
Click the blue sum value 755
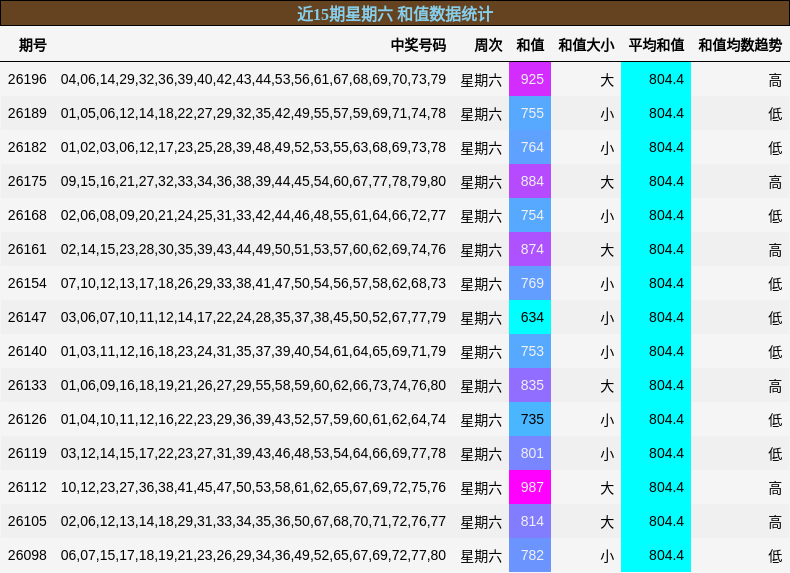click(x=530, y=113)
